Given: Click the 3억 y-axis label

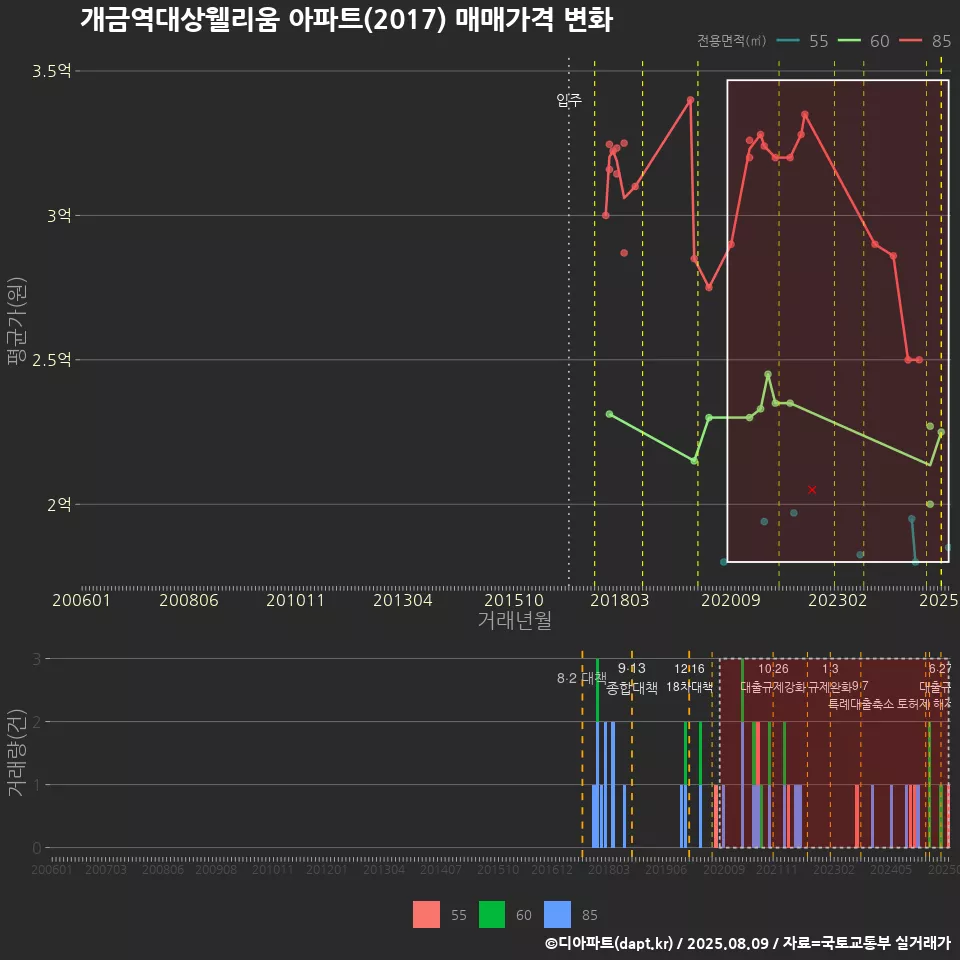Looking at the screenshot, I should 59,216.
